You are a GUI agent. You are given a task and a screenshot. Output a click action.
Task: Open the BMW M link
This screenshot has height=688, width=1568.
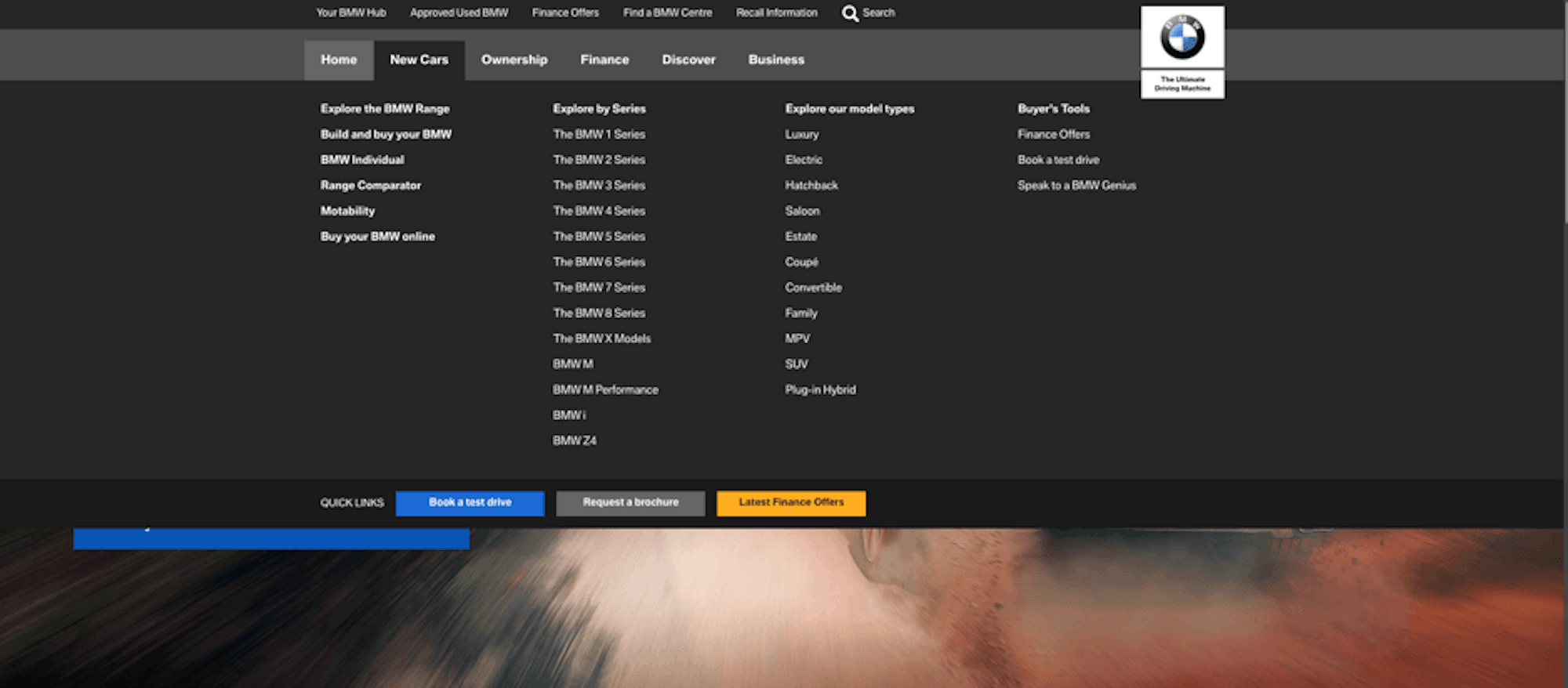pos(573,364)
